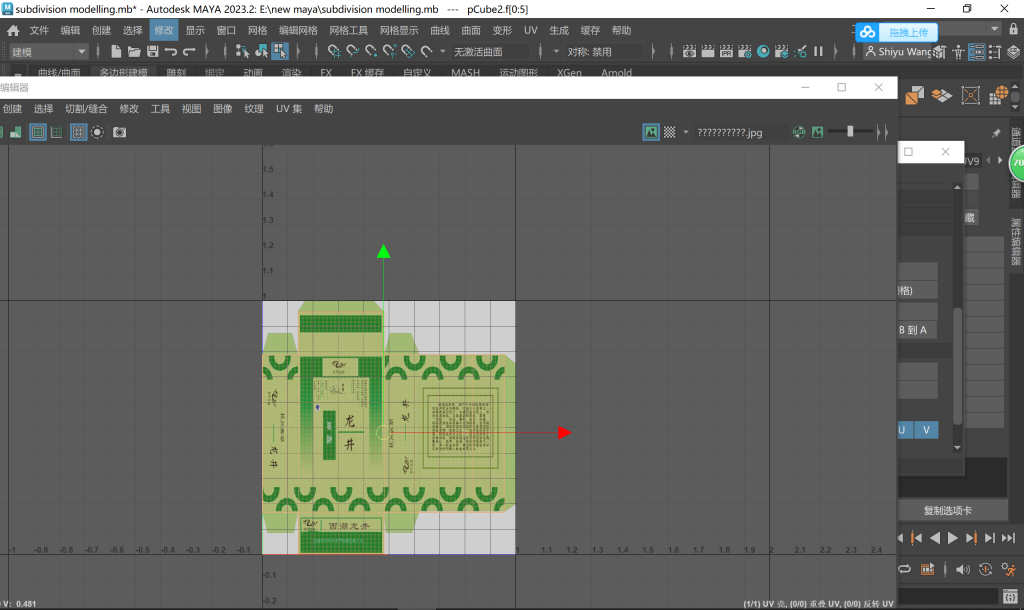The height and width of the screenshot is (610, 1024).
Task: Open the 切割/缝合 menu in UV editor
Action: tap(86, 109)
